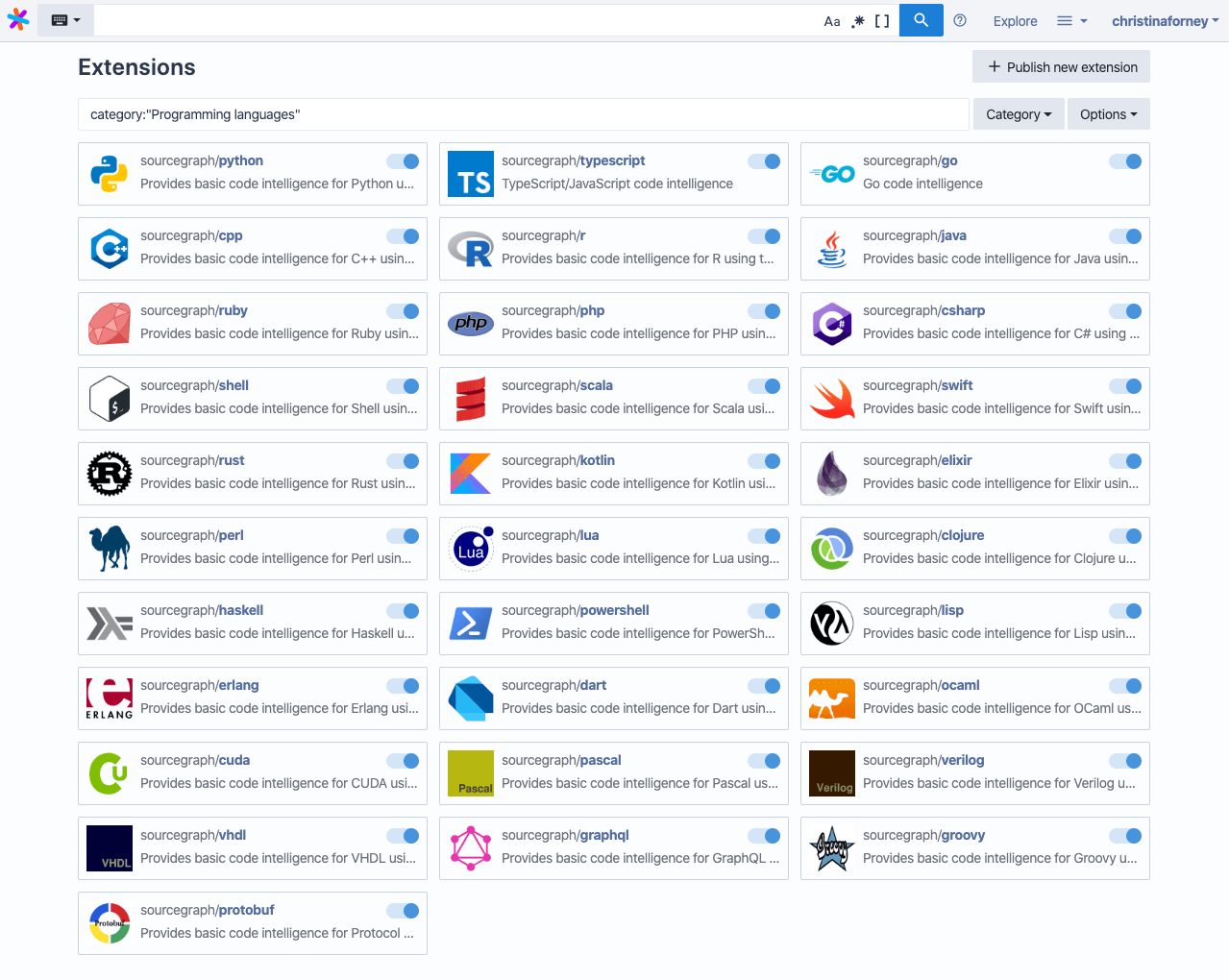Click the Python extension icon
This screenshot has width=1229, height=980.
click(x=109, y=174)
